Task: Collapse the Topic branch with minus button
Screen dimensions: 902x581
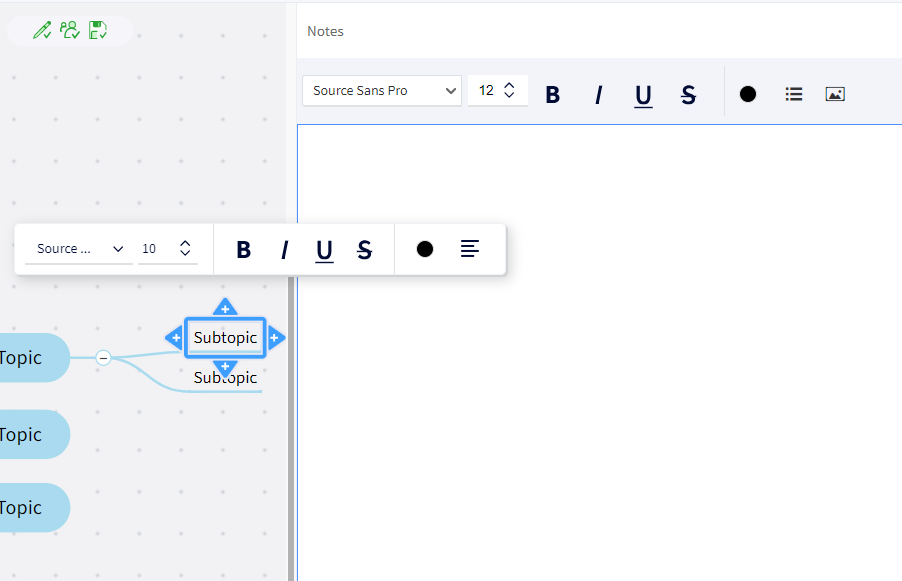Action: point(103,358)
